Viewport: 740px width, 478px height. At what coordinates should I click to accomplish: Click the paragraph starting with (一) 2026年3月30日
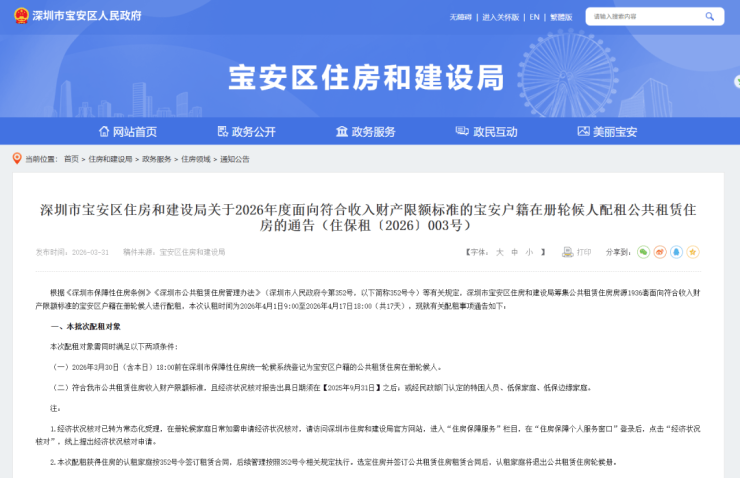pyautogui.click(x=246, y=367)
